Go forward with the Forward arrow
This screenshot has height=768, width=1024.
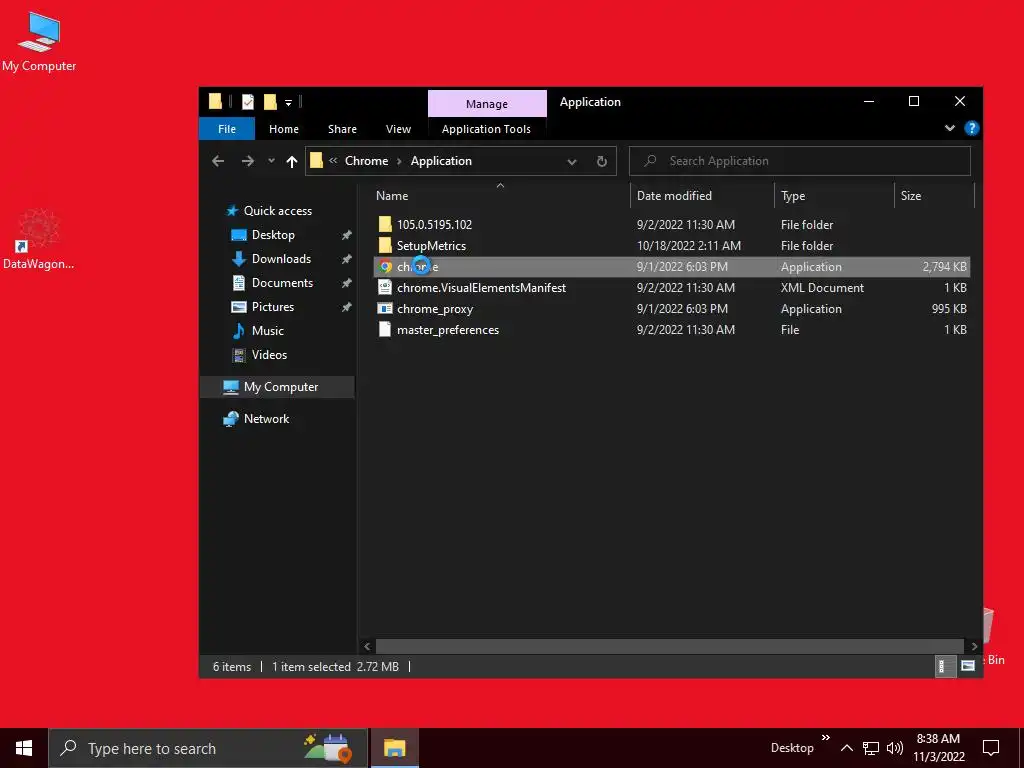248,161
